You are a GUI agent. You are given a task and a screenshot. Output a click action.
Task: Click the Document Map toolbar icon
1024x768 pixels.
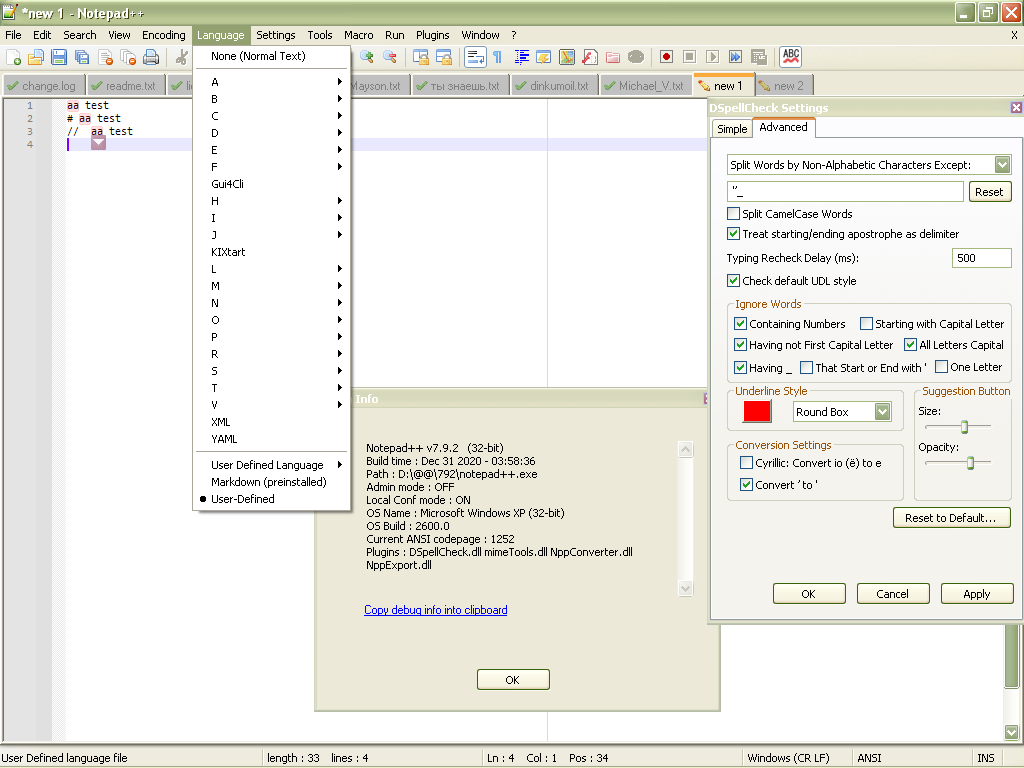[x=567, y=57]
